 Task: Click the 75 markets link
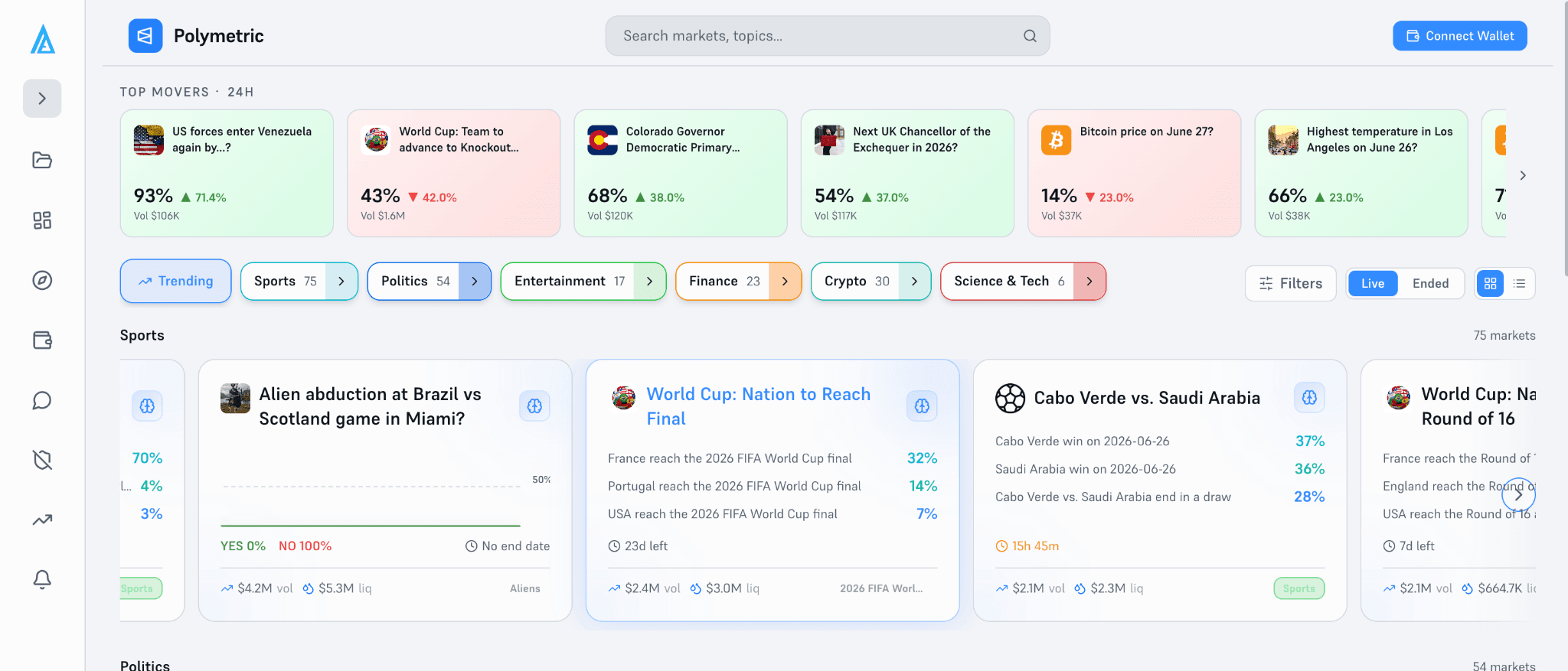(x=1504, y=335)
